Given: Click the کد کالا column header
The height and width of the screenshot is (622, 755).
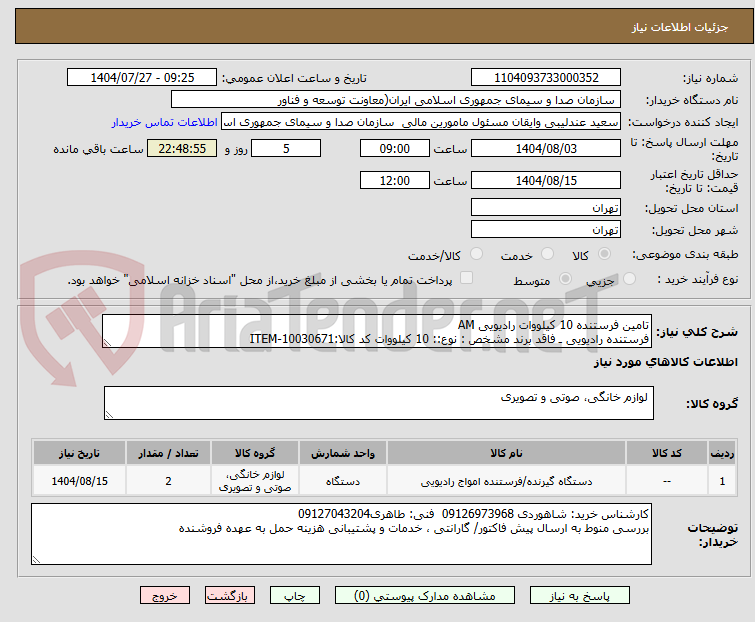Looking at the screenshot, I should point(666,453).
